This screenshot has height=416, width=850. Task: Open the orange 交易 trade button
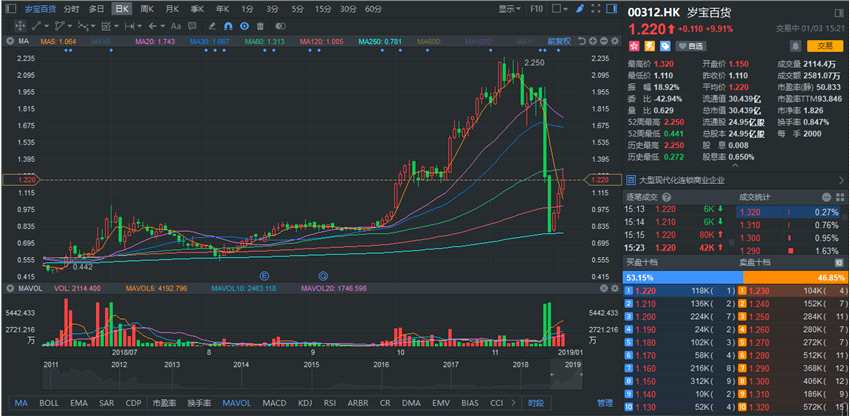[x=825, y=46]
